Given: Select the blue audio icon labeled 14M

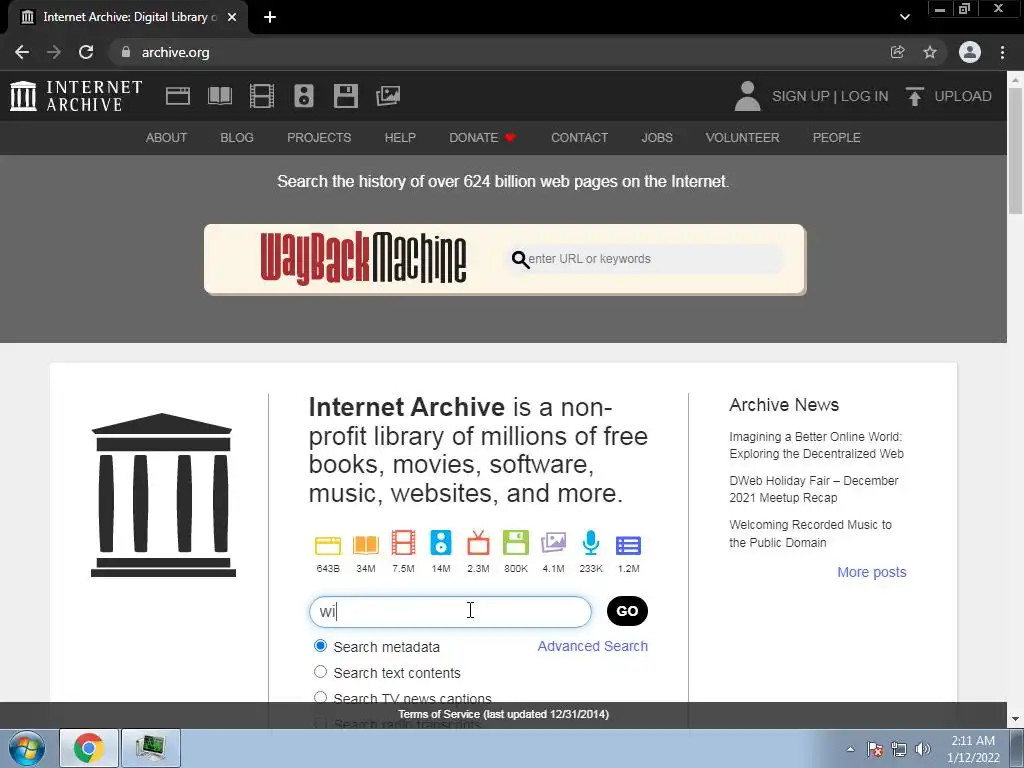Looking at the screenshot, I should click(441, 543).
